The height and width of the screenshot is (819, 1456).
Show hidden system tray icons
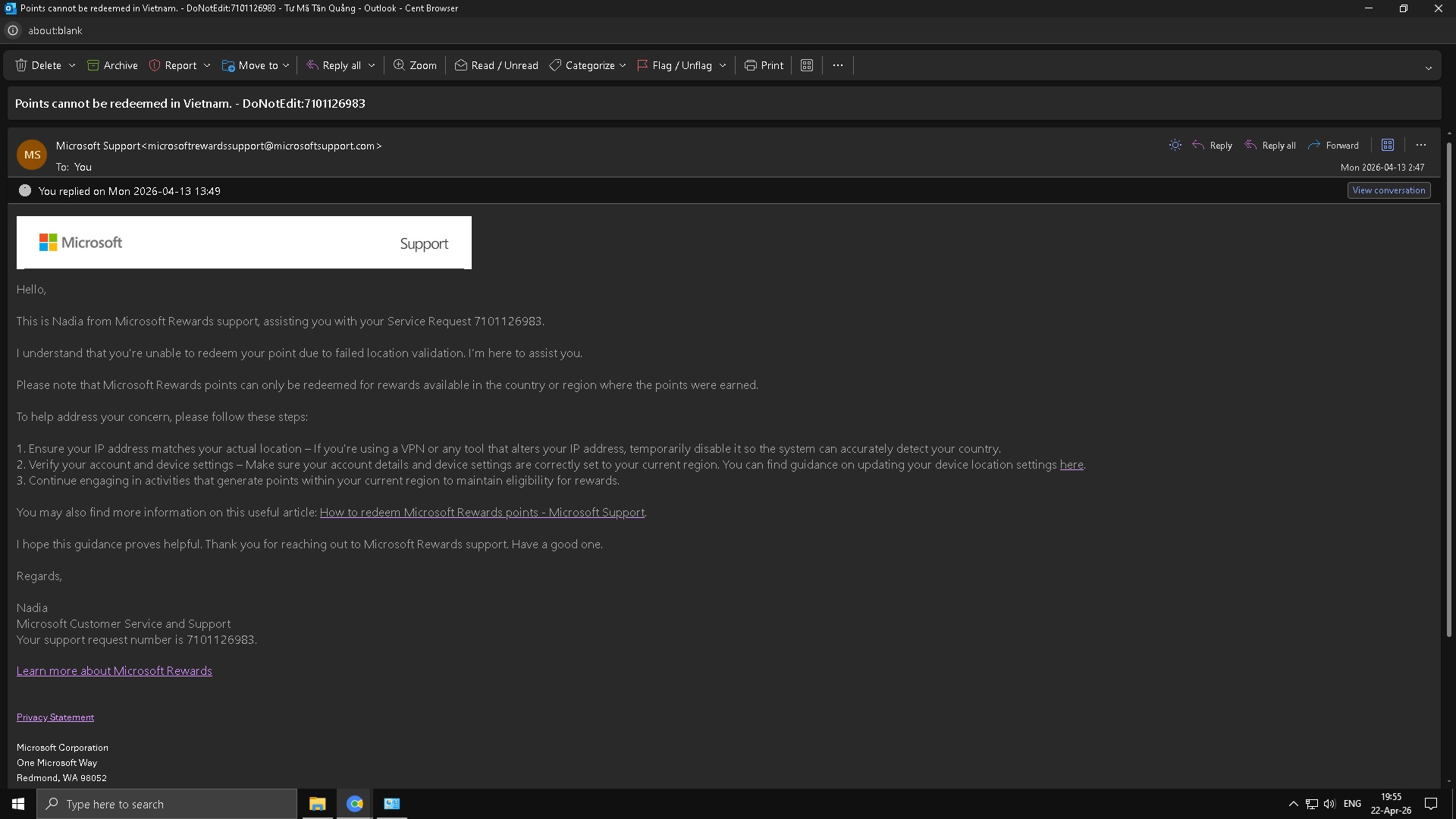point(1294,804)
